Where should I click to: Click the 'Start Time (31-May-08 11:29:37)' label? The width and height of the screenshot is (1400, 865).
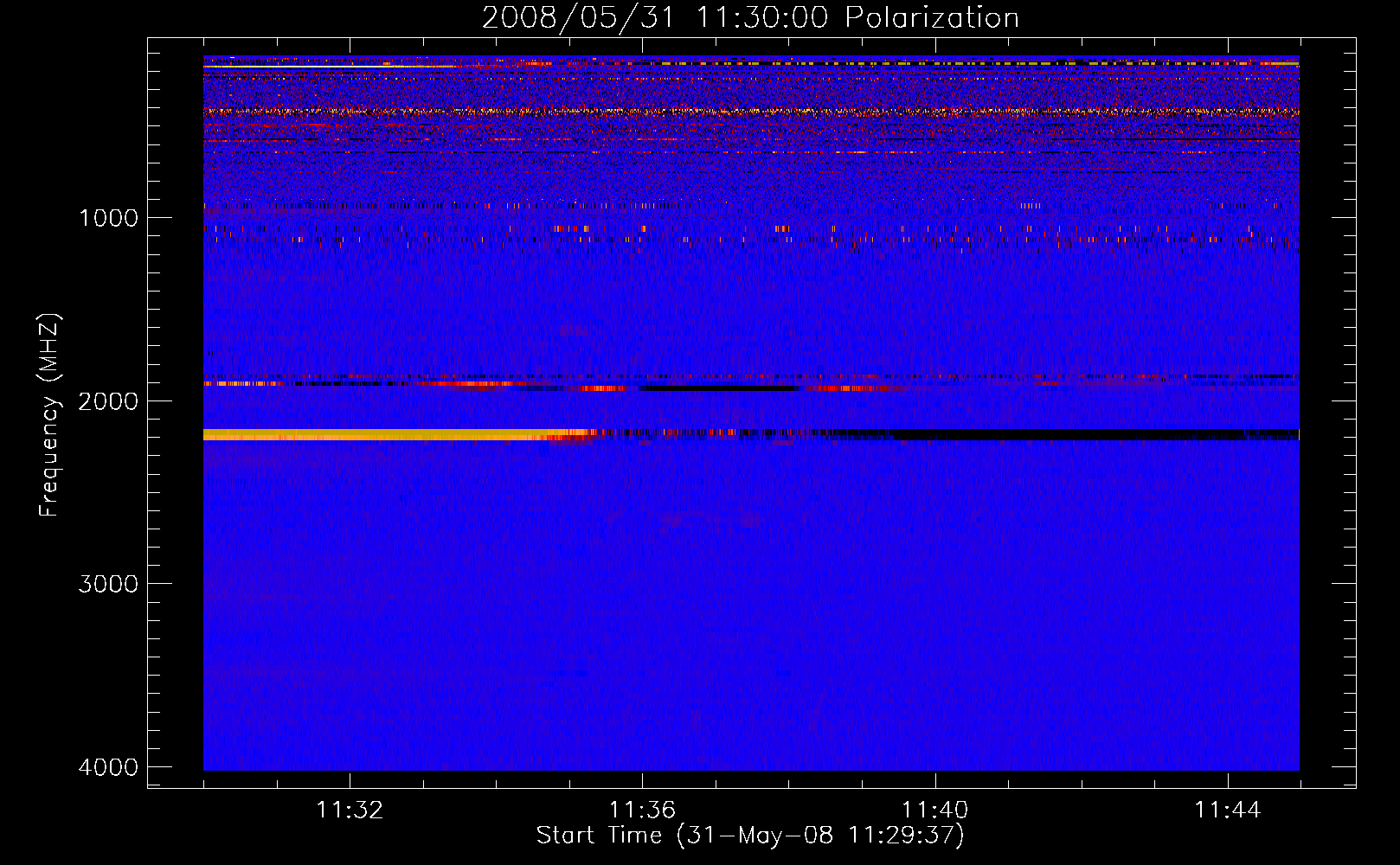[x=750, y=836]
